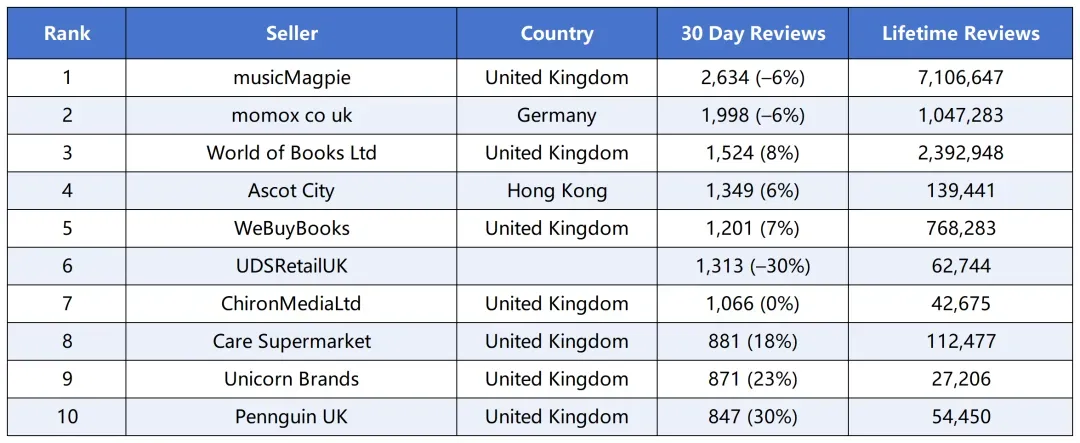The width and height of the screenshot is (1080, 443).
Task: Click the Unicorn Brands seller name
Action: click(291, 379)
